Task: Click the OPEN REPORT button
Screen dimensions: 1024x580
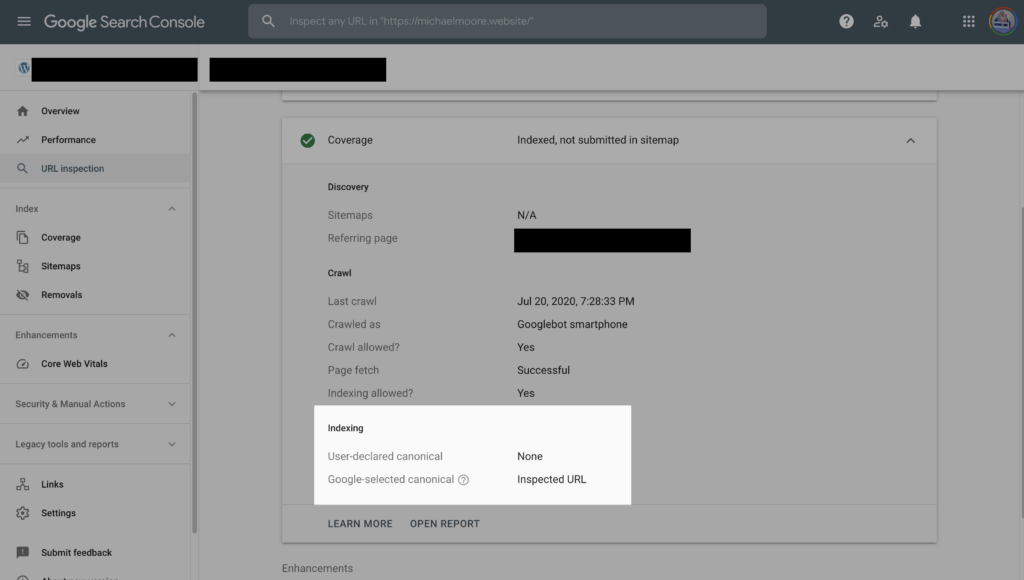Action: (x=445, y=524)
